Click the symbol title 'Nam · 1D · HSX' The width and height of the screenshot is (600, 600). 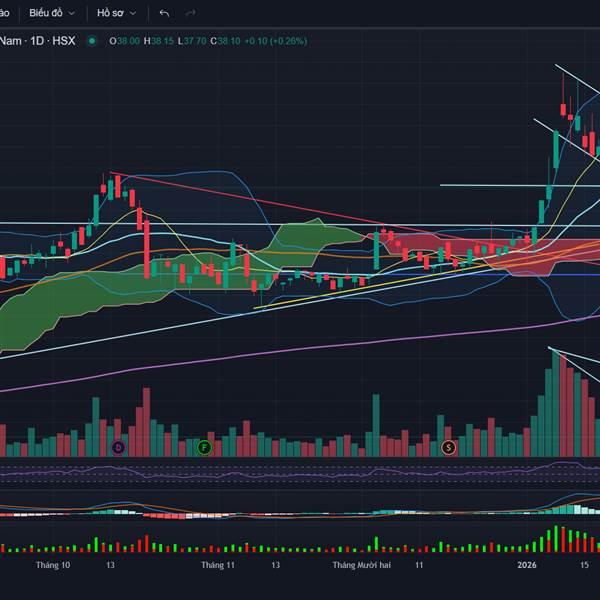click(38, 41)
